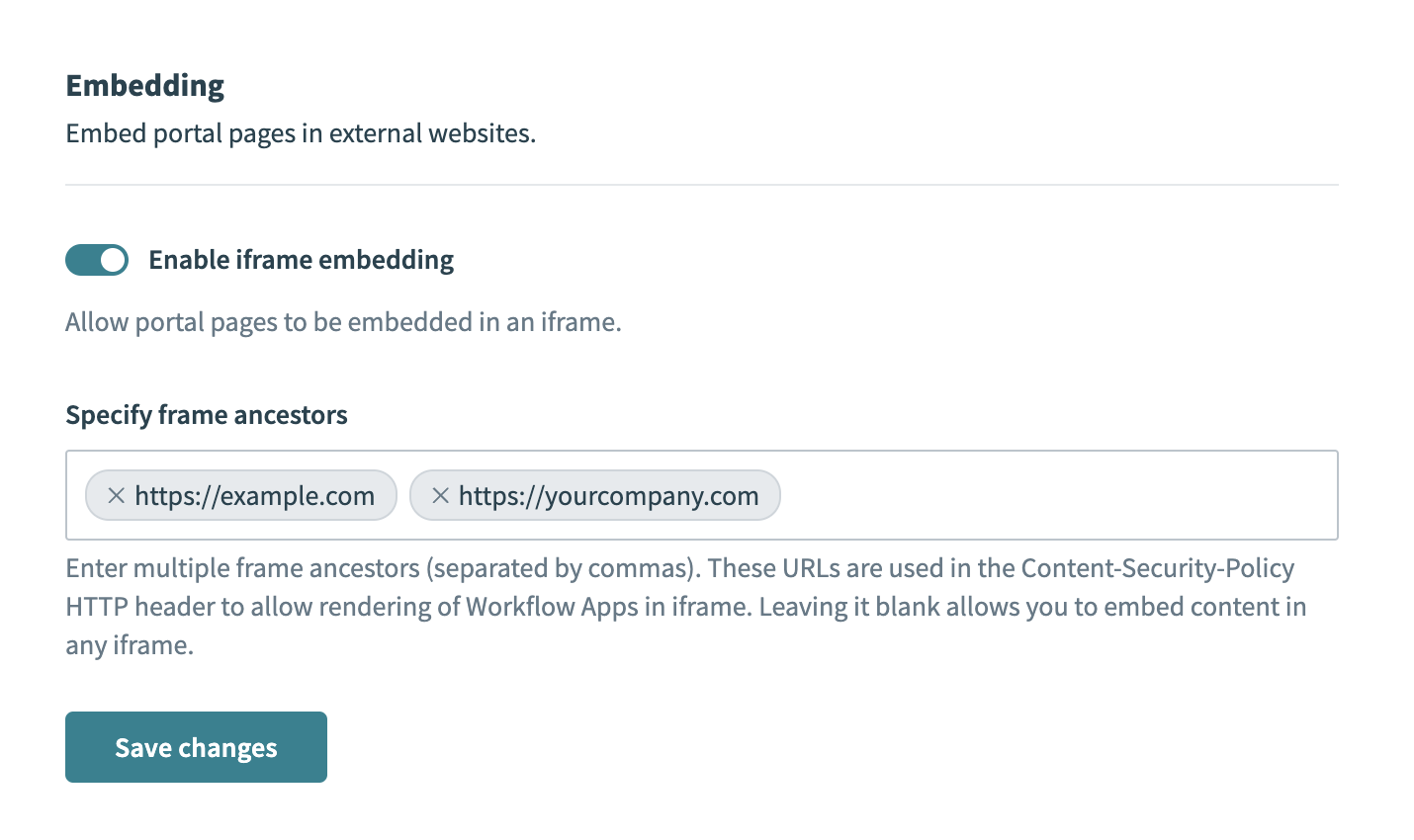This screenshot has width=1414, height=840.
Task: Click the Specify frame ancestors label
Action: pos(207,415)
